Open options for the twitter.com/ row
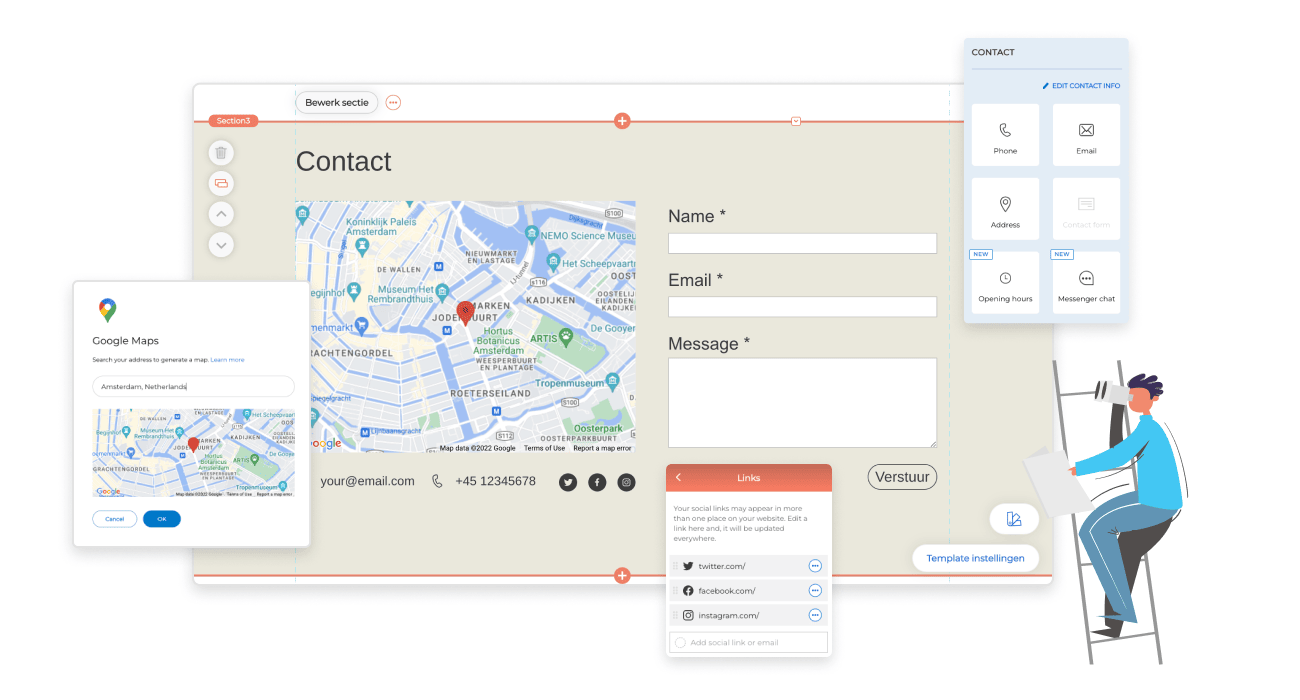 [815, 566]
